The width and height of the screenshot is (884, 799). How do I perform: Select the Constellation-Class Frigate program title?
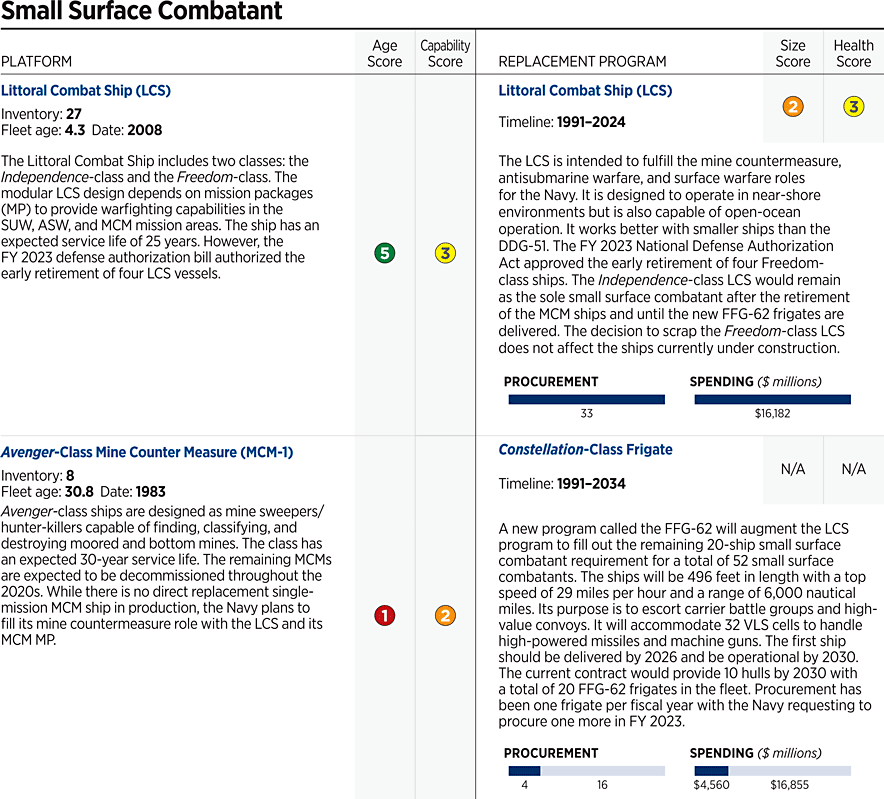[x=585, y=450]
